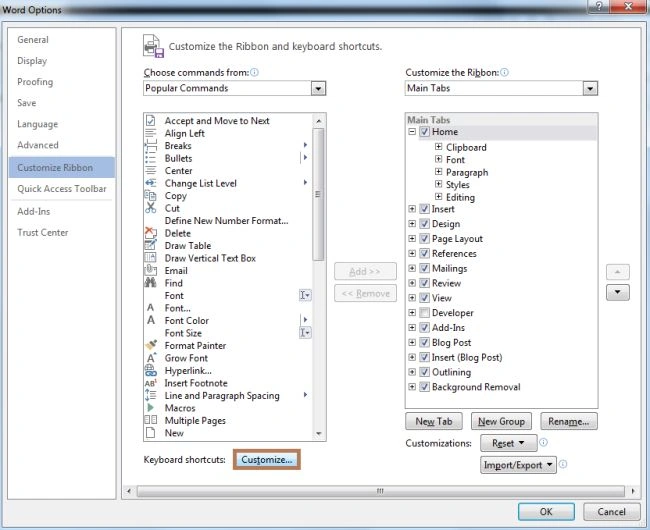The width and height of the screenshot is (650, 530).
Task: Toggle the Mailings checkbox
Action: tap(424, 268)
